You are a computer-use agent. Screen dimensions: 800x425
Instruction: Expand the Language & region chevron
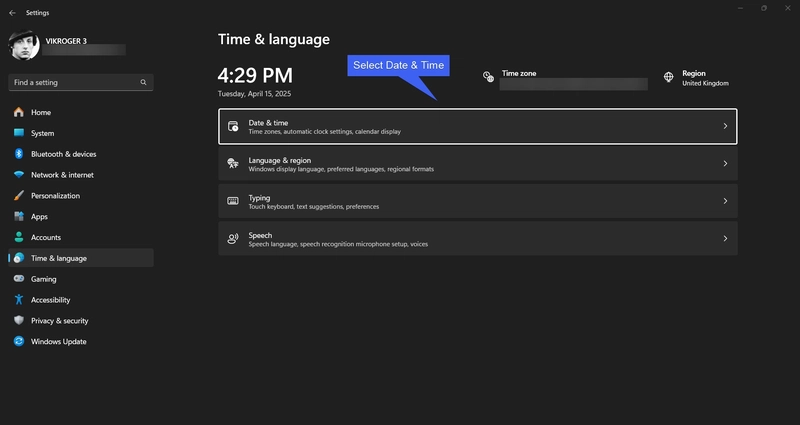coord(725,164)
